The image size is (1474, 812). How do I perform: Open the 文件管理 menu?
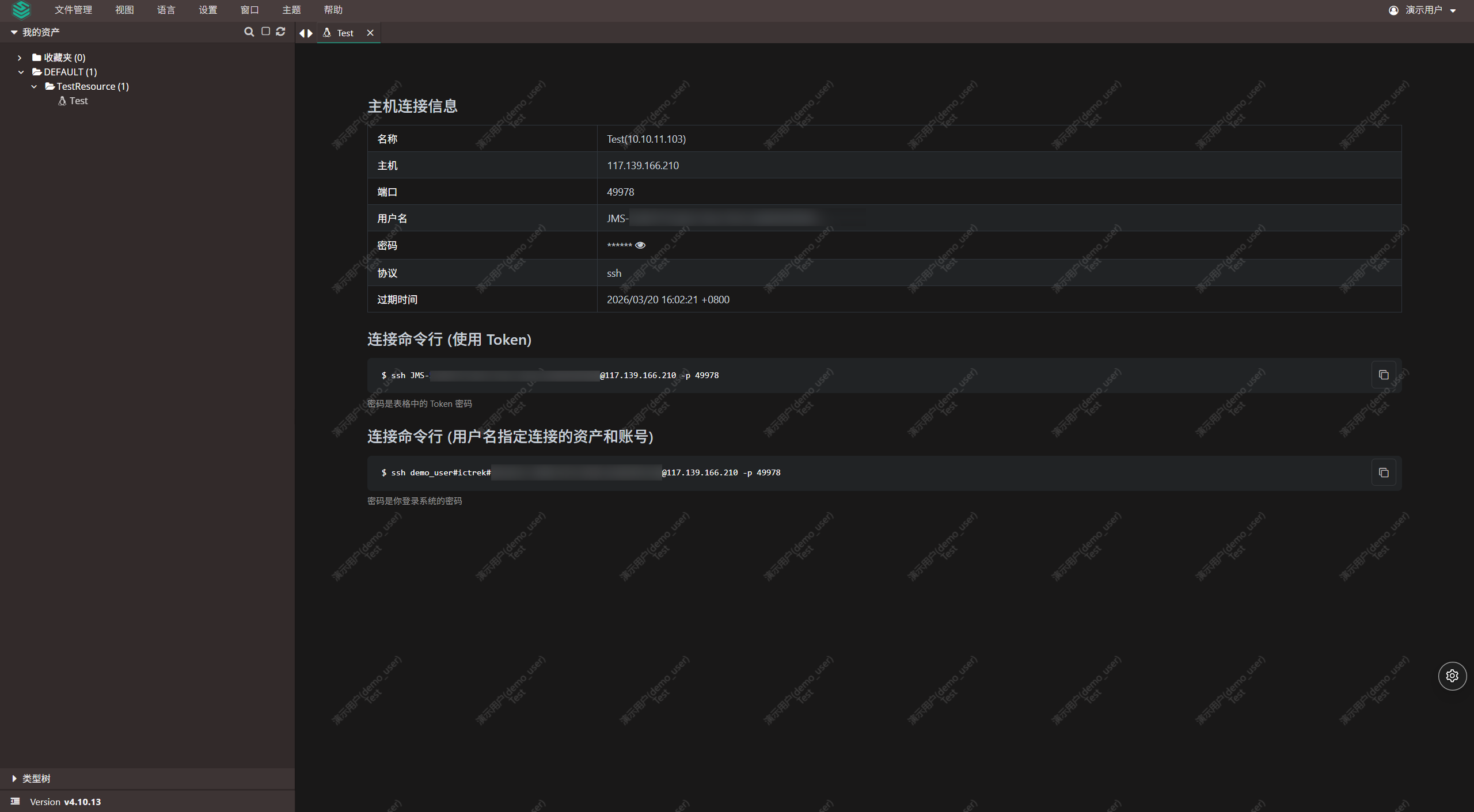pyautogui.click(x=73, y=10)
